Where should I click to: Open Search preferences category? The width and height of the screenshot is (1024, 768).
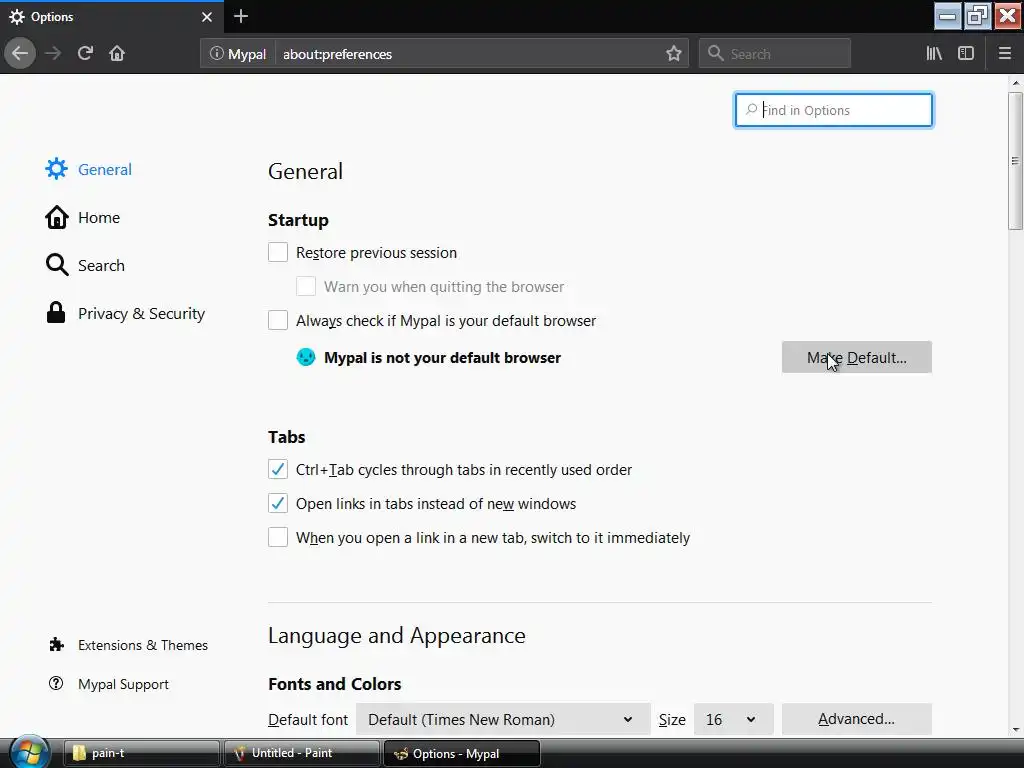85,265
